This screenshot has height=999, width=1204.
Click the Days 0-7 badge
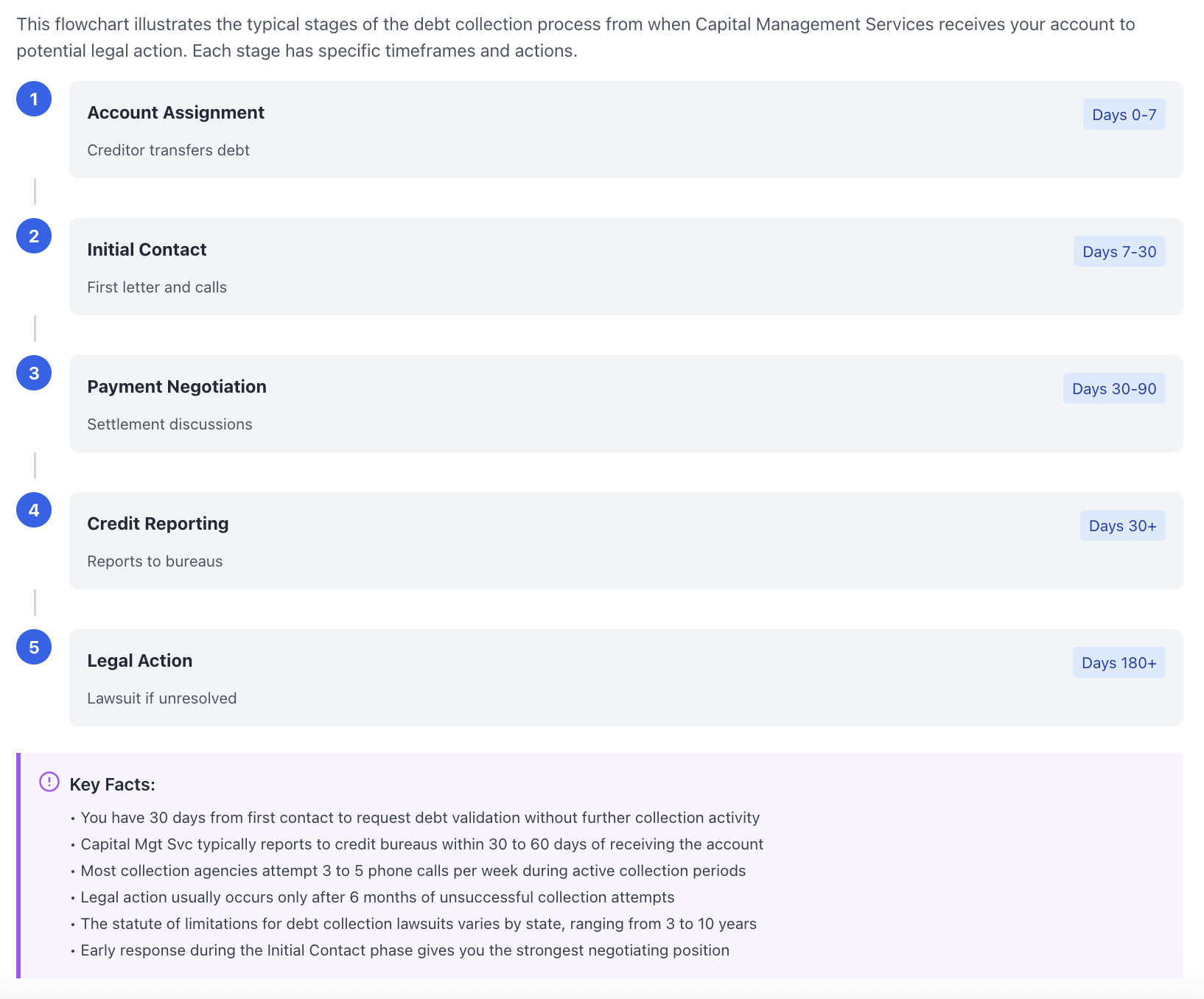[x=1124, y=114]
